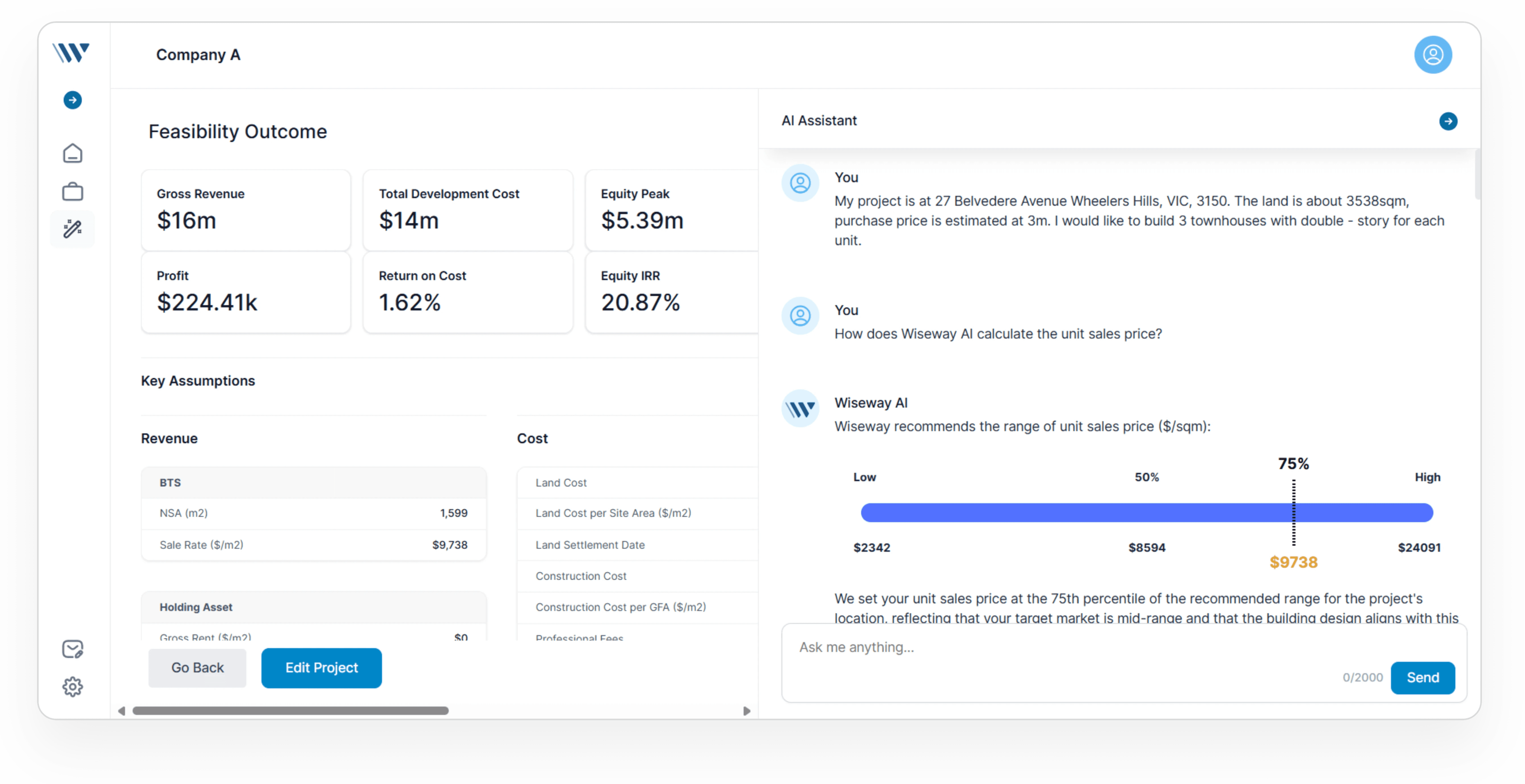Select the Return on Cost 1.62% card
The image size is (1525, 784).
point(468,292)
